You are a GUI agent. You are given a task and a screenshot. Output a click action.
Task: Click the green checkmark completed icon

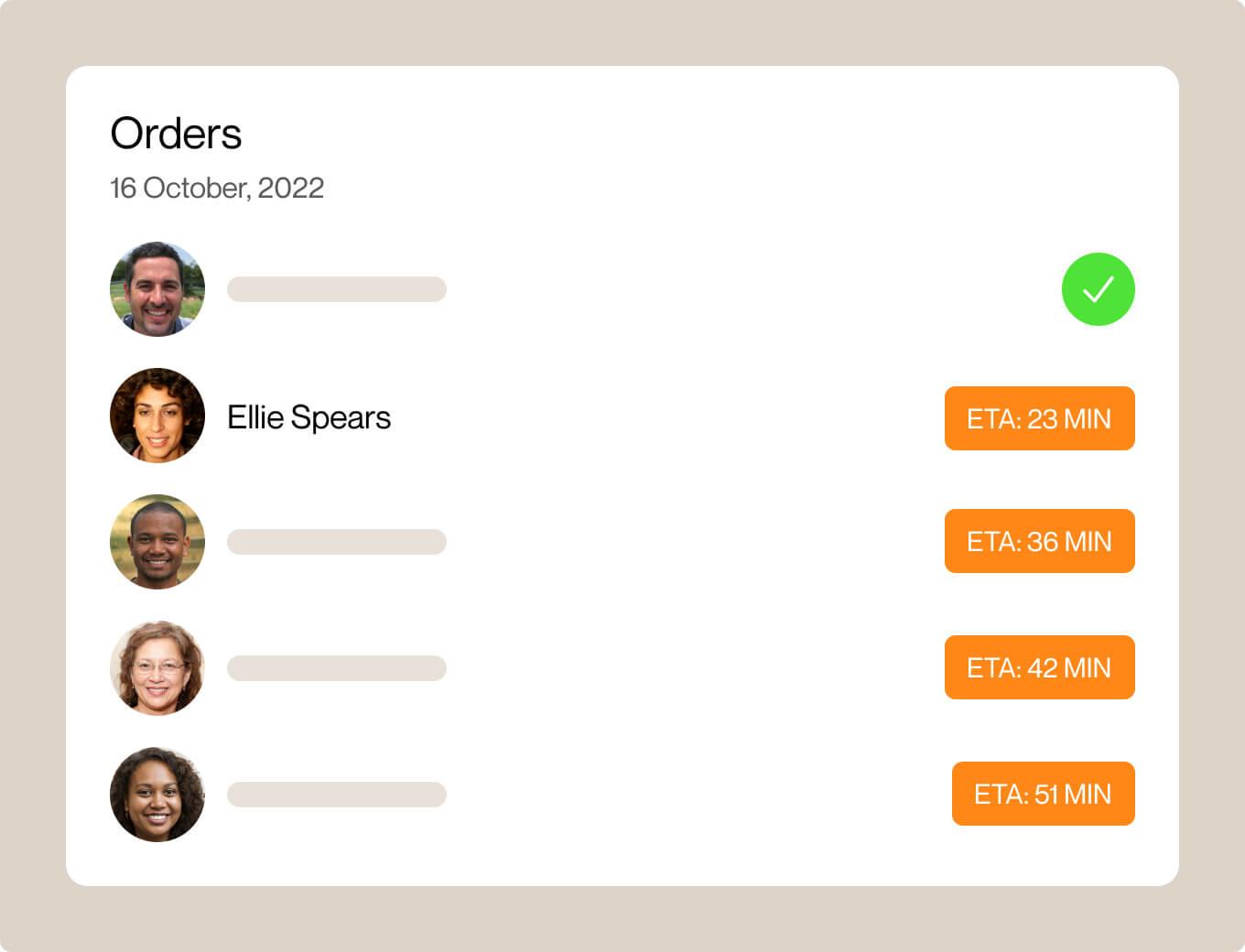pos(1098,289)
